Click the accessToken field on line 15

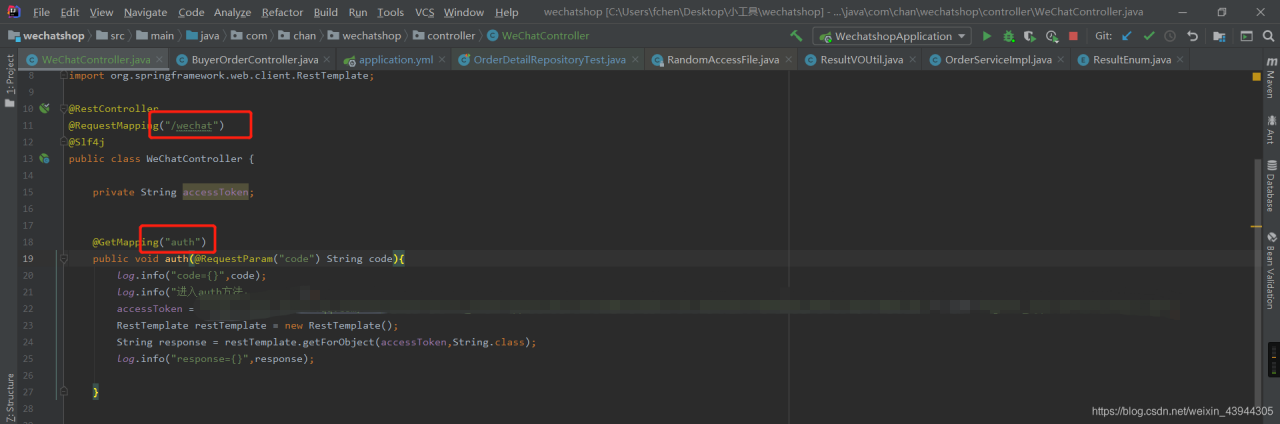pyautogui.click(x=217, y=191)
